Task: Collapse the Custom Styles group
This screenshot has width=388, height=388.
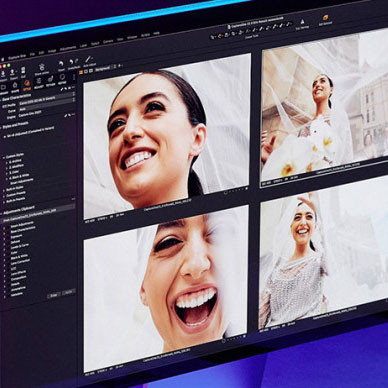Action: pos(4,158)
